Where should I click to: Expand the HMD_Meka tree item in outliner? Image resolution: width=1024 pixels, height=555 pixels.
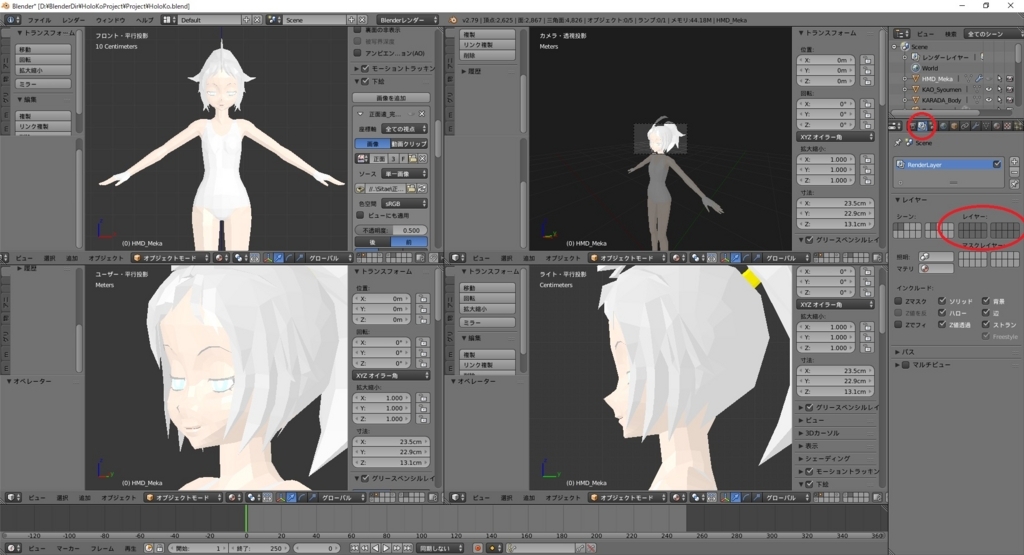[x=904, y=78]
